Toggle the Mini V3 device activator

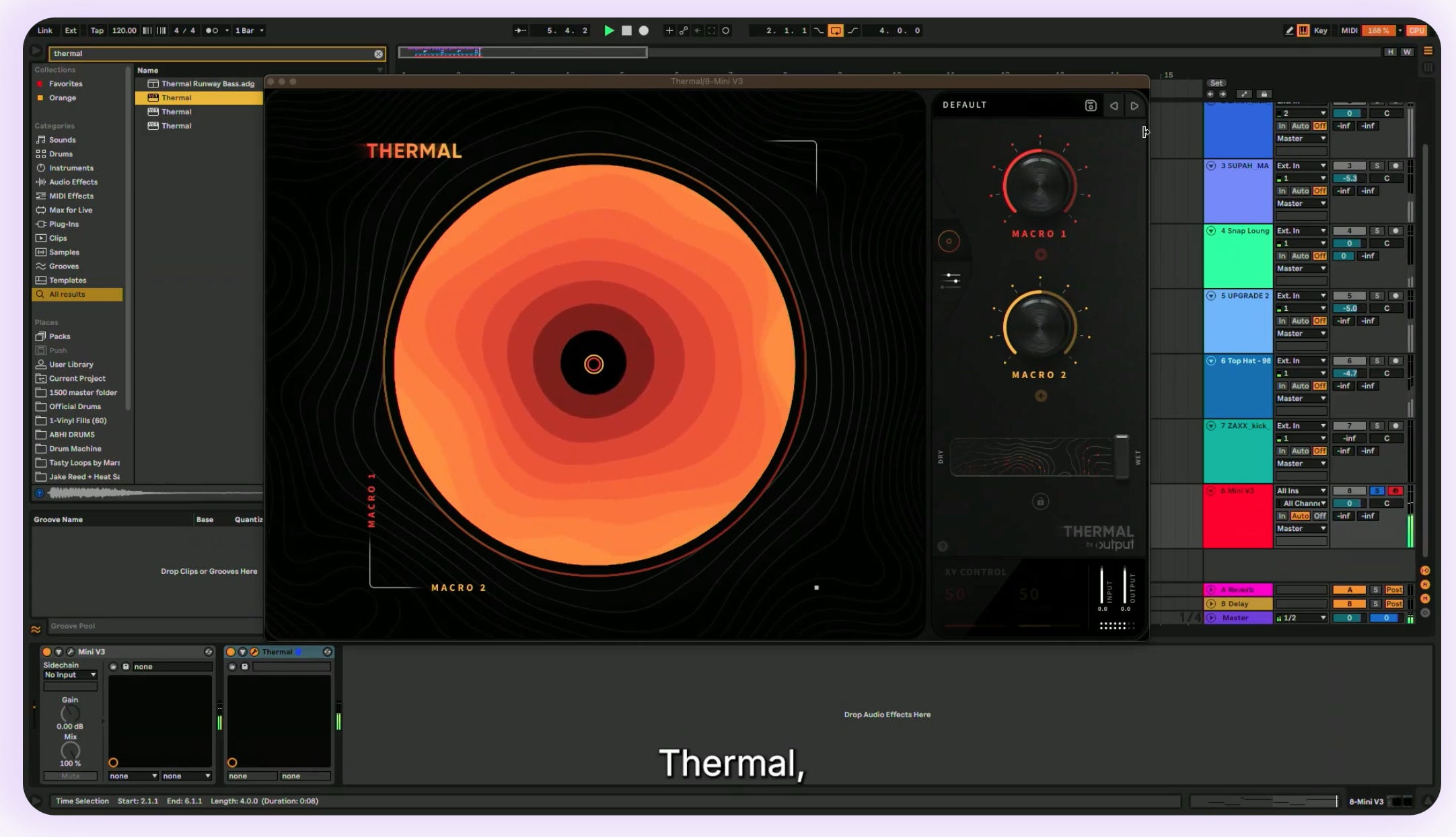[x=46, y=652]
